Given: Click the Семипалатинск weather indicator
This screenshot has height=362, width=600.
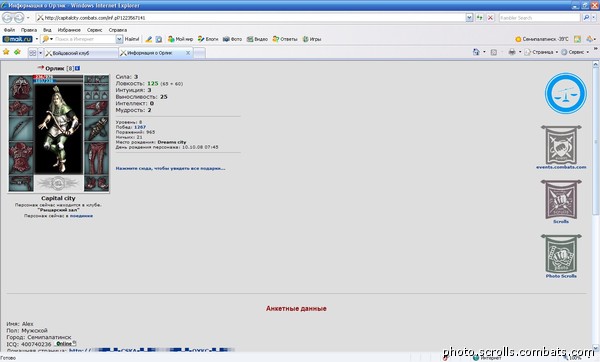Looking at the screenshot, I should point(541,39).
